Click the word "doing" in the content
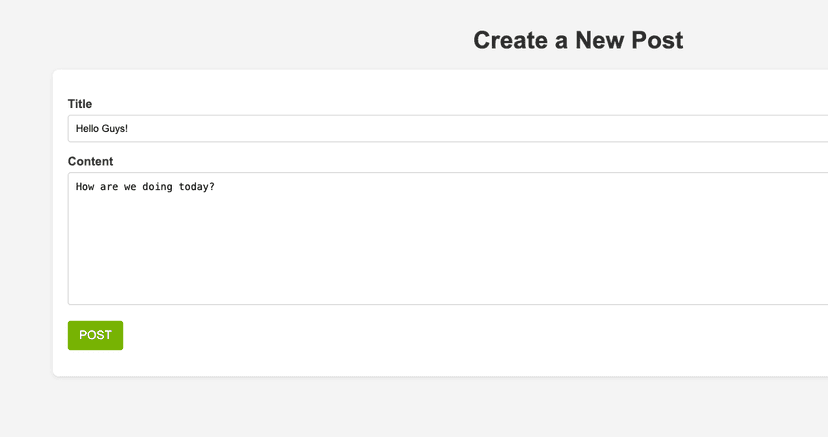The width and height of the screenshot is (828, 437). [x=158, y=187]
